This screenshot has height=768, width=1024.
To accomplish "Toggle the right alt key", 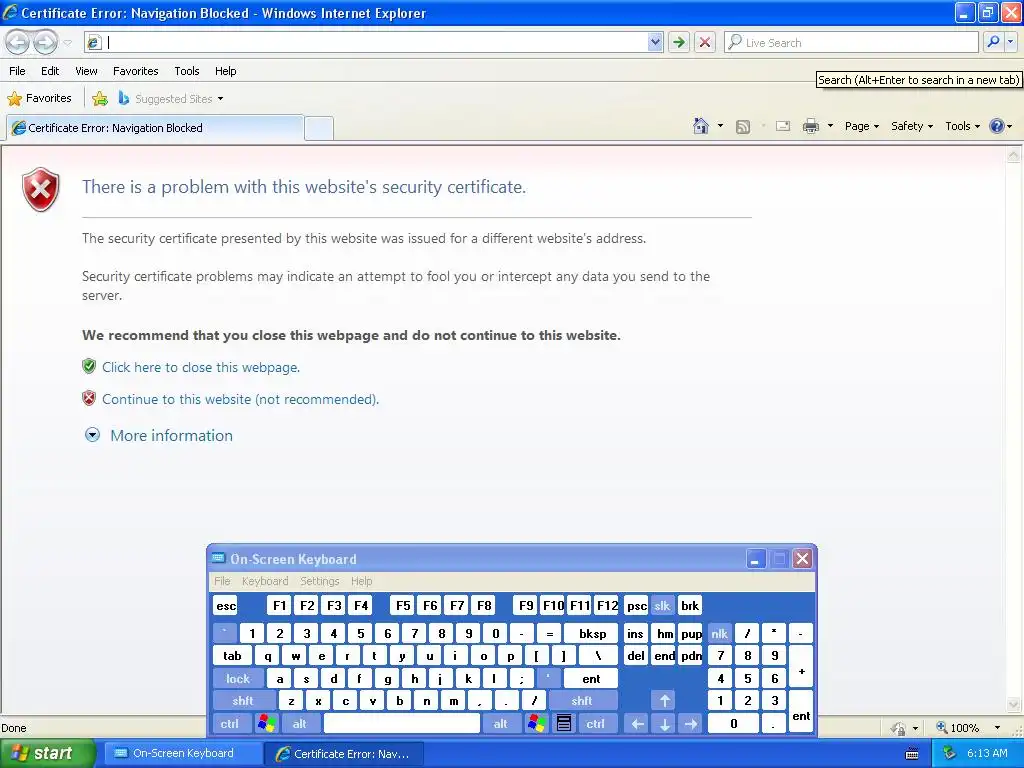I will (x=501, y=724).
